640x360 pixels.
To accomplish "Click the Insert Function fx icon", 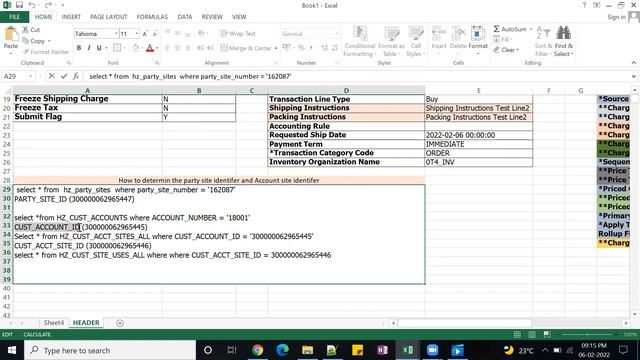I will point(76,76).
